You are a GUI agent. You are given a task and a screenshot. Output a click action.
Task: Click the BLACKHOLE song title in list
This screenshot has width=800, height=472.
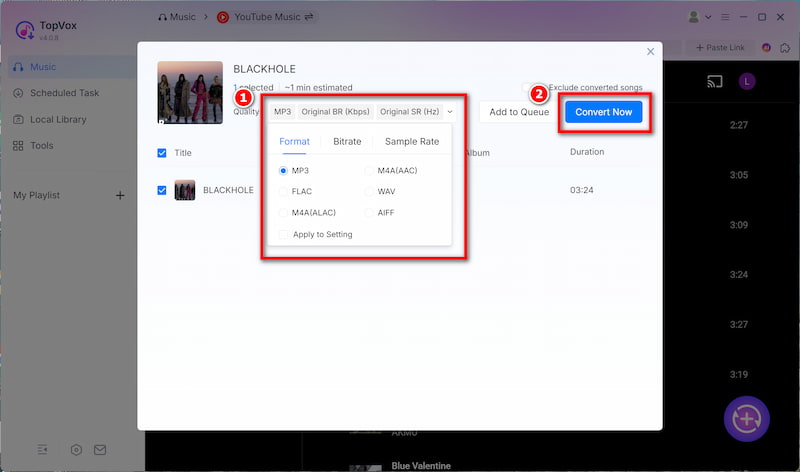coord(228,190)
